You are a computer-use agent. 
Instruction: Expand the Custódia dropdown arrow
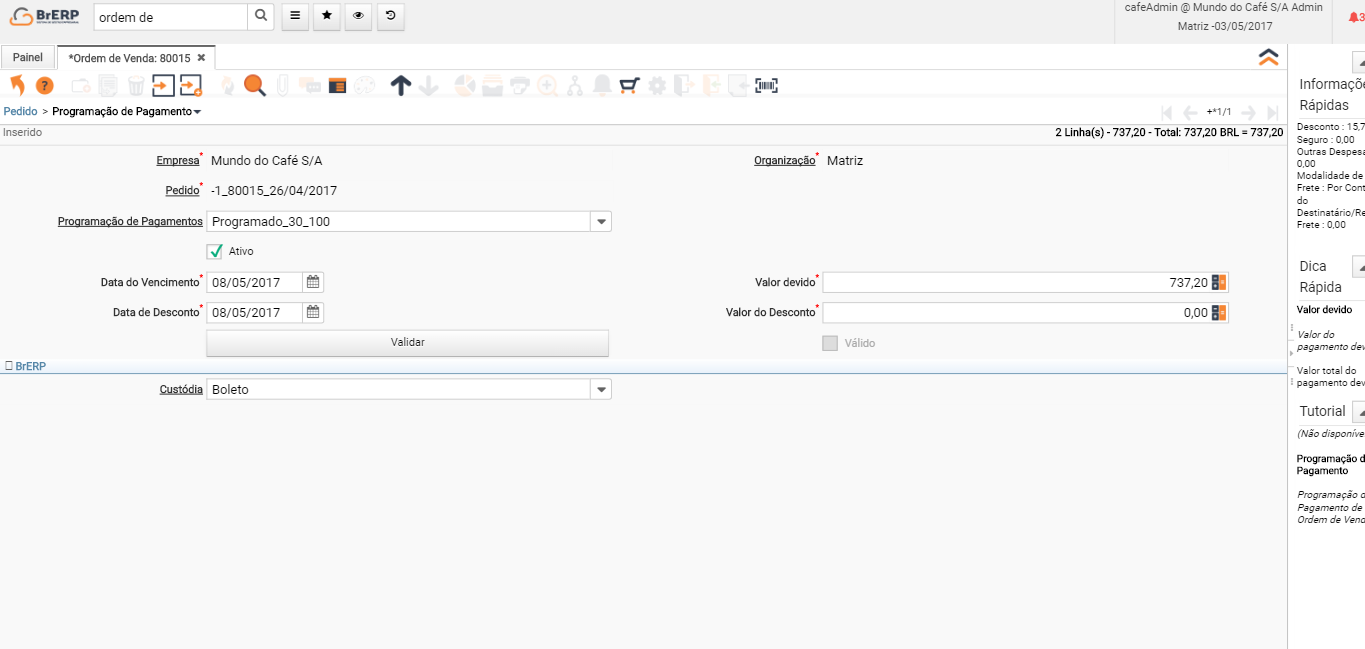(x=601, y=390)
